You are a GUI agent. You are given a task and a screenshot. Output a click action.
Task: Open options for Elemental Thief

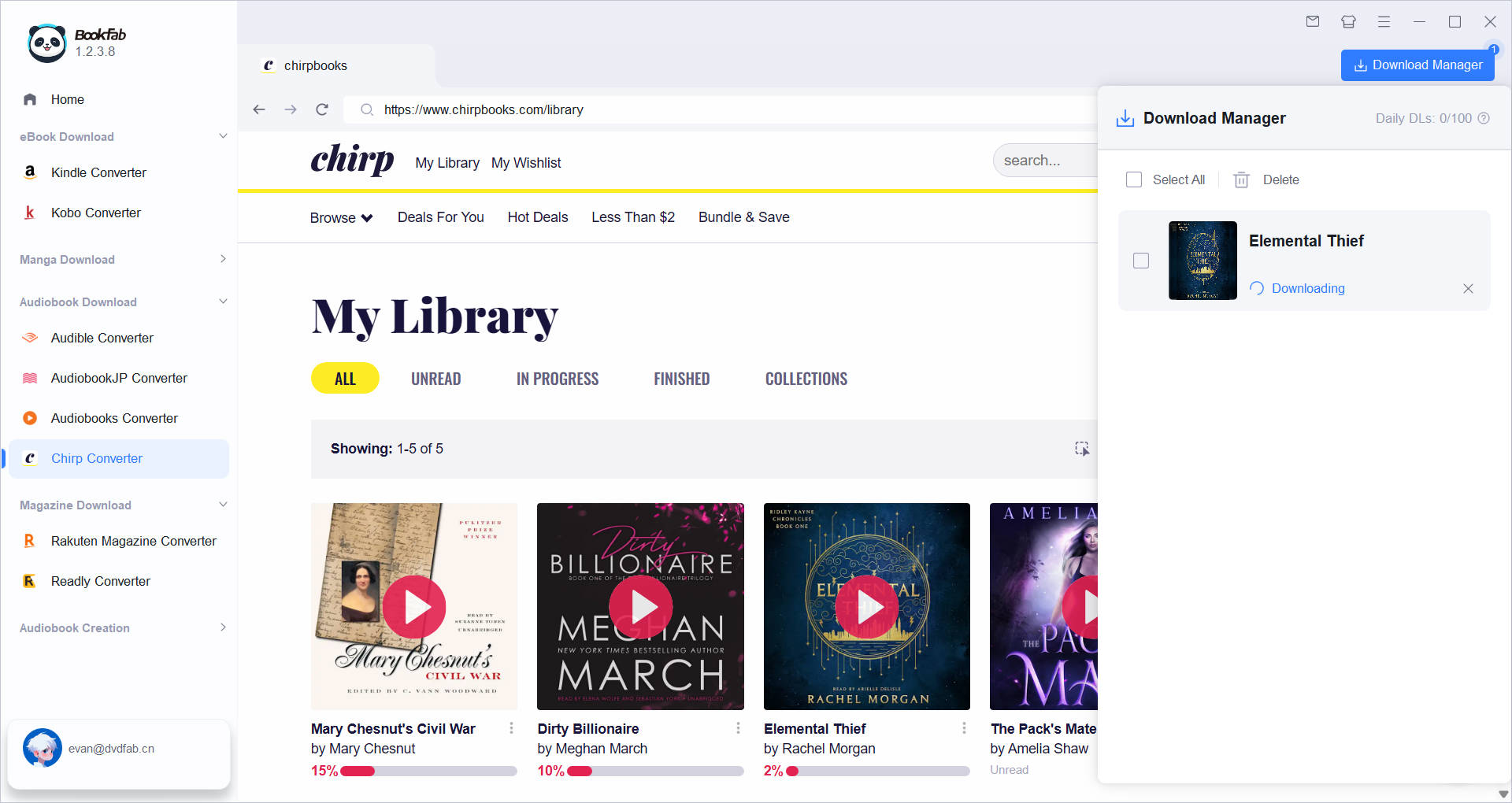coord(964,728)
